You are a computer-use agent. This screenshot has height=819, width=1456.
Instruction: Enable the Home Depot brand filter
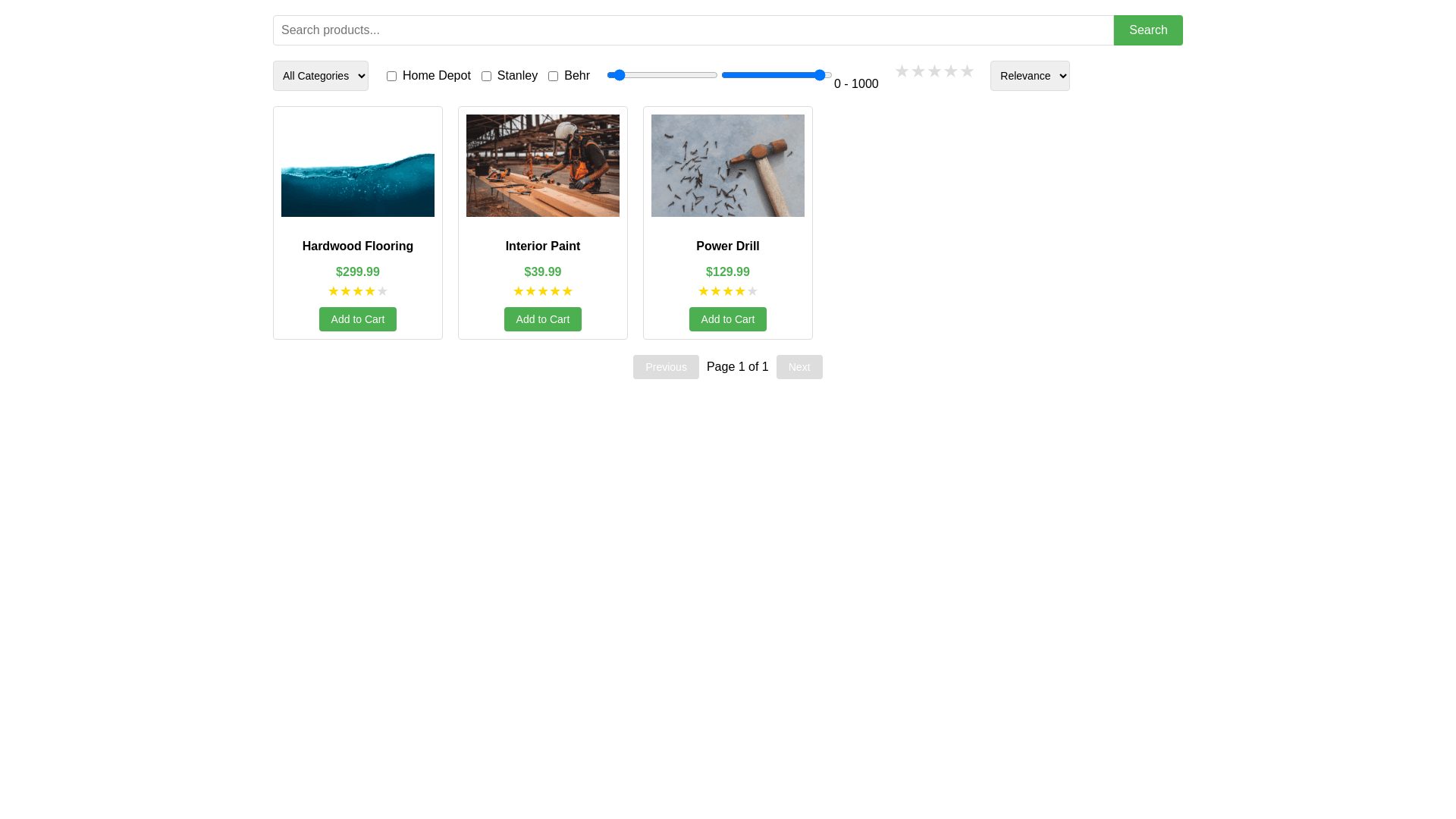(392, 76)
